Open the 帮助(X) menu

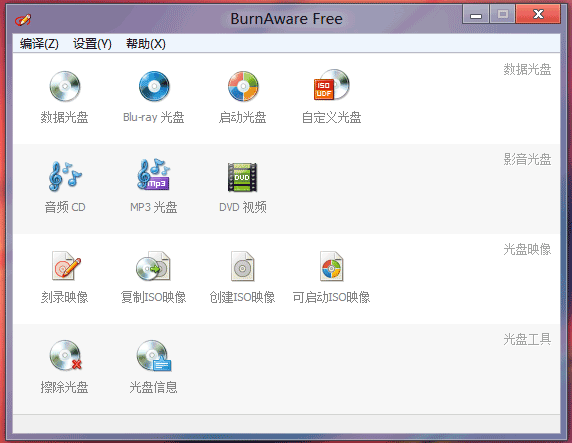pos(146,44)
